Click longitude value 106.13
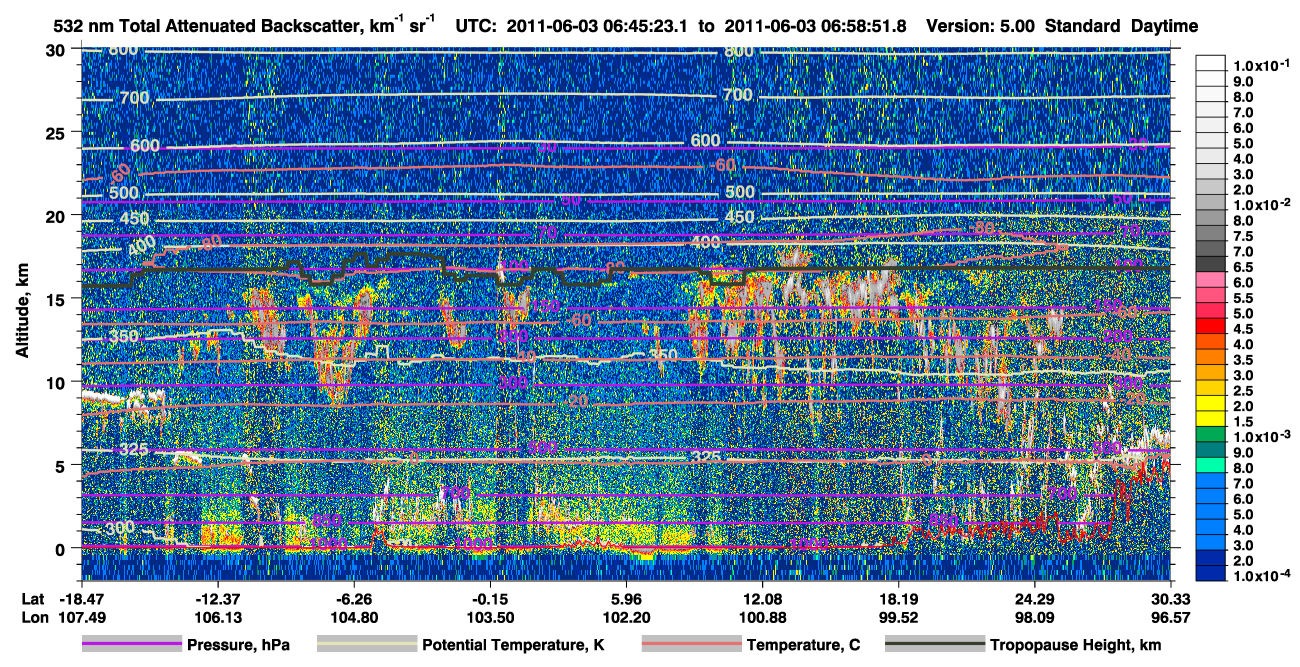 216,617
